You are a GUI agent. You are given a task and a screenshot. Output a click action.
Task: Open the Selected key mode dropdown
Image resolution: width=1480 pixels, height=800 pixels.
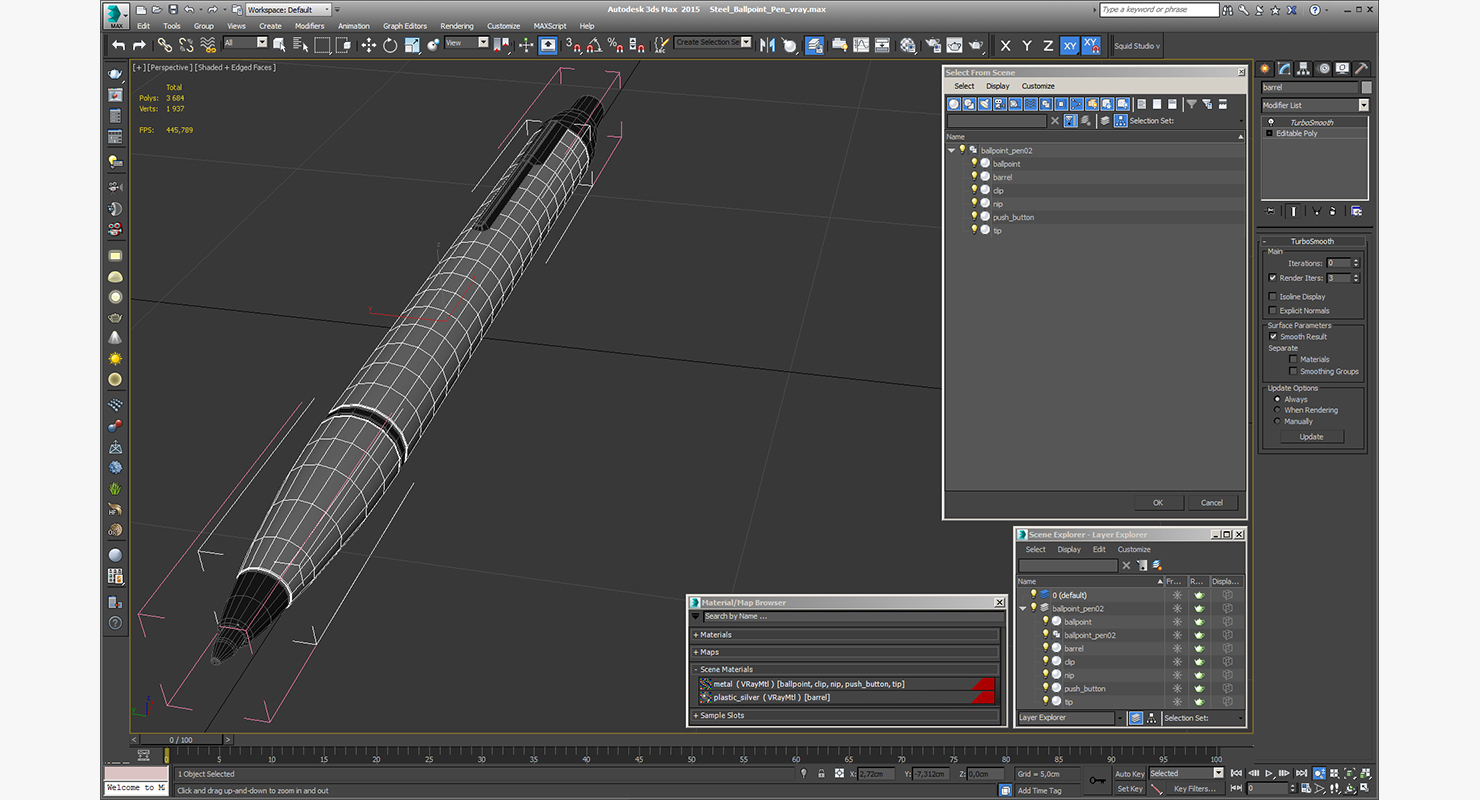(x=1186, y=773)
